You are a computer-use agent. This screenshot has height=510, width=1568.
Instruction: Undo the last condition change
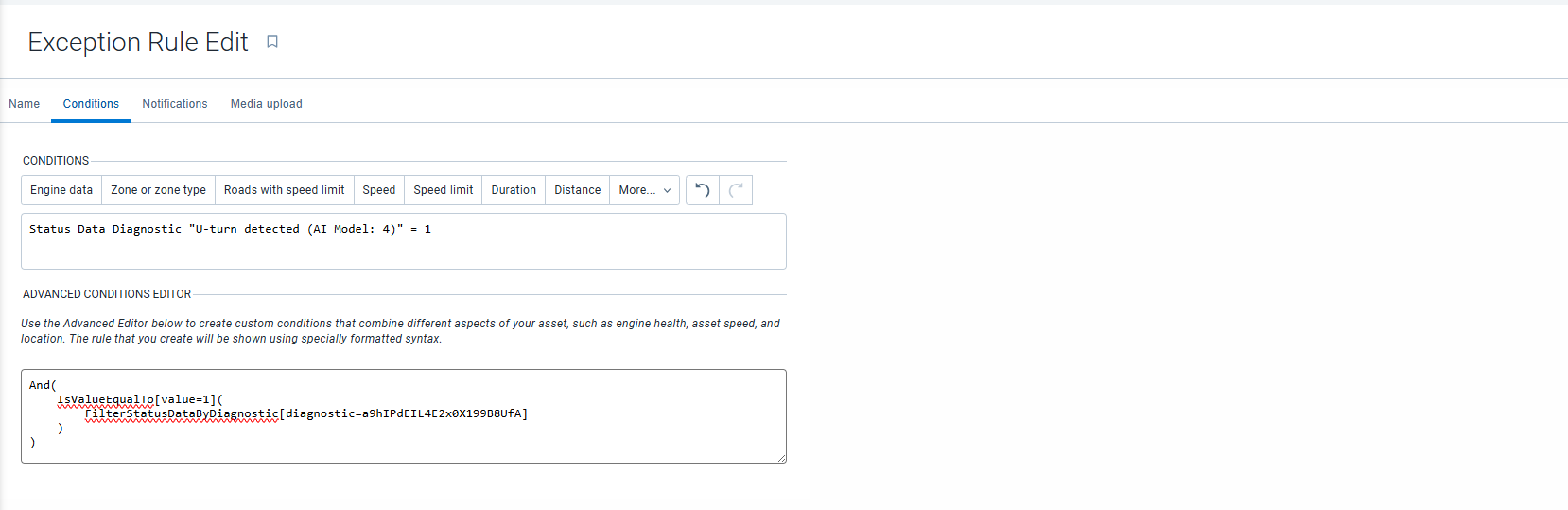tap(703, 190)
